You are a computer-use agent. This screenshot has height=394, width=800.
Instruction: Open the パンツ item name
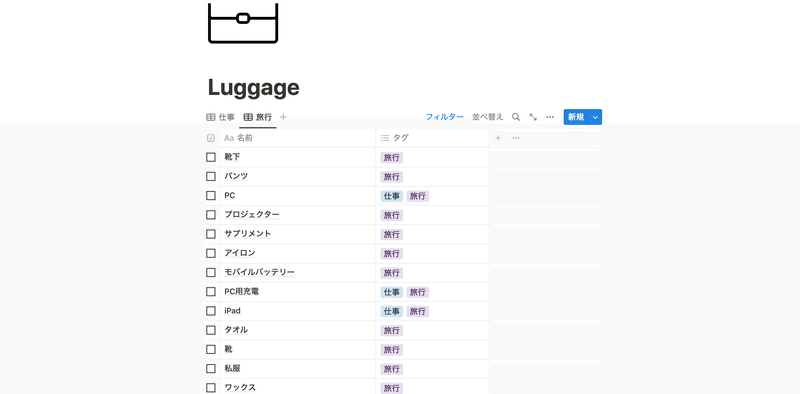[236, 176]
